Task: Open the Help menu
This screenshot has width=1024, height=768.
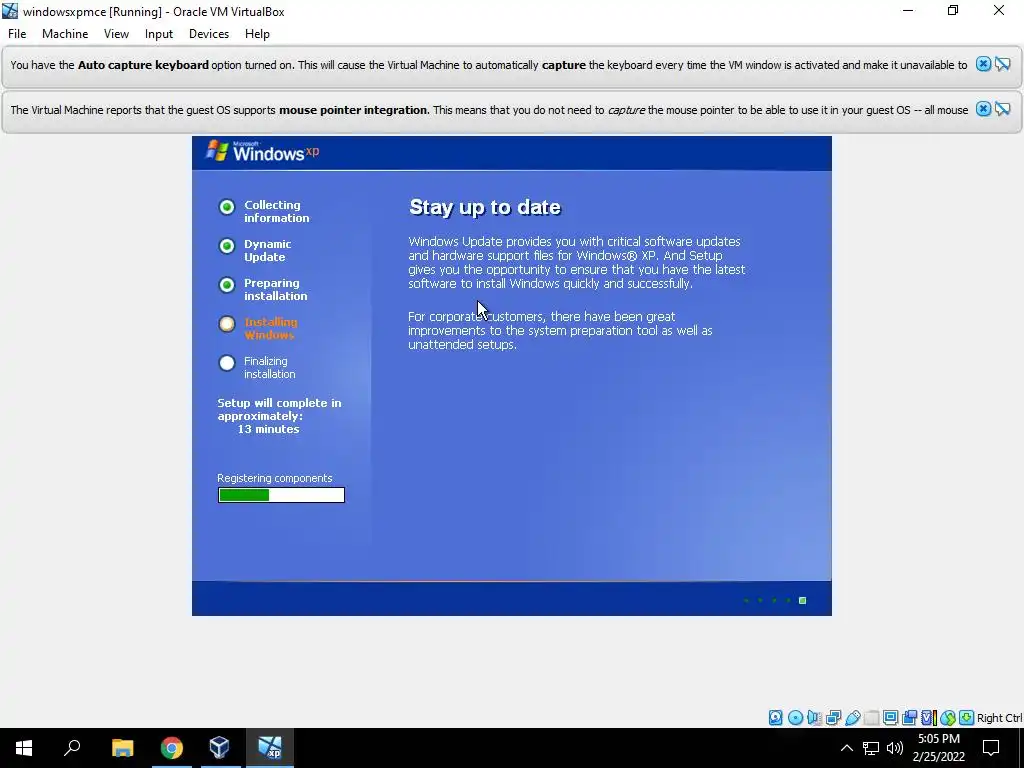Action: pyautogui.click(x=257, y=34)
